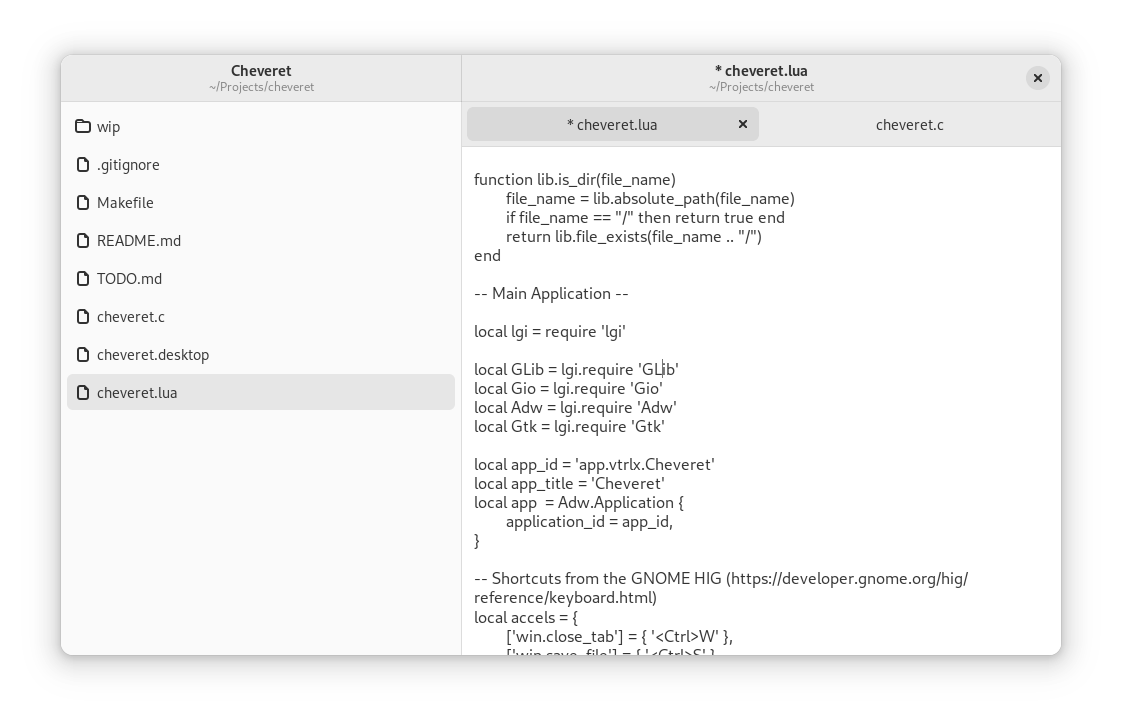
Task: Click the line 'return lib.file_exists(file_name .. "/")'
Action: point(634,237)
